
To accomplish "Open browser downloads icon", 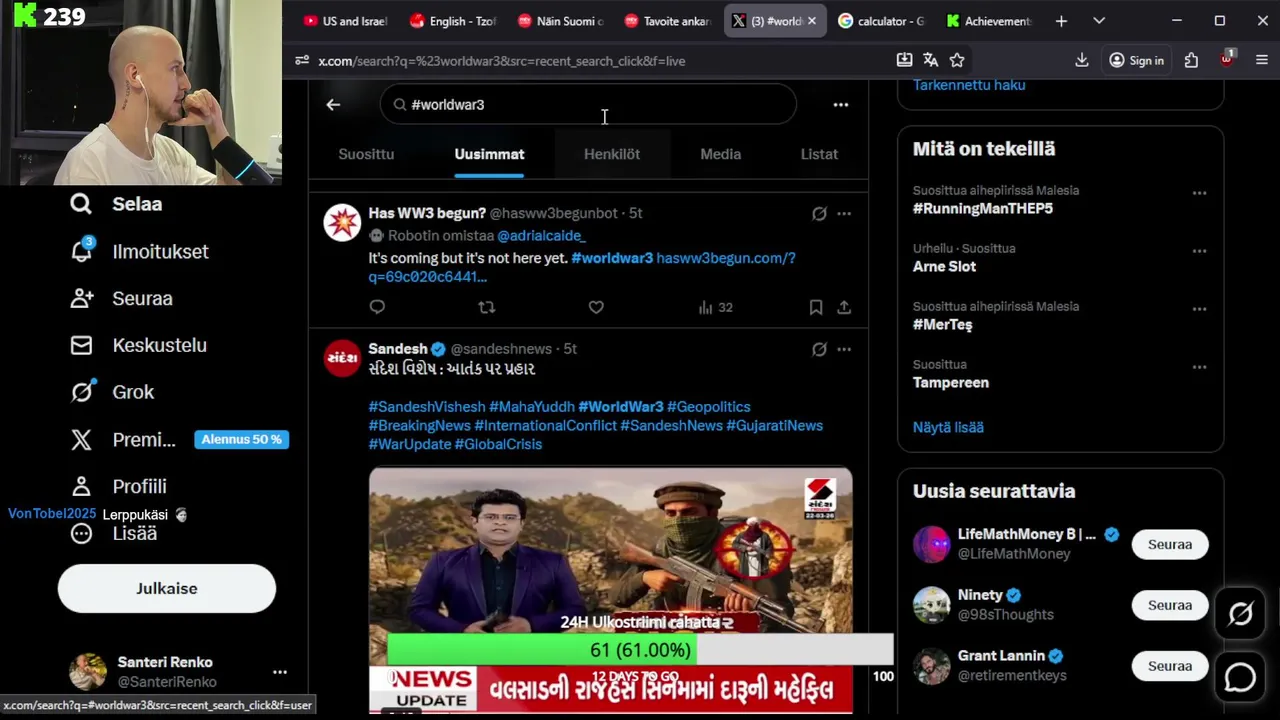I will tap(1081, 60).
